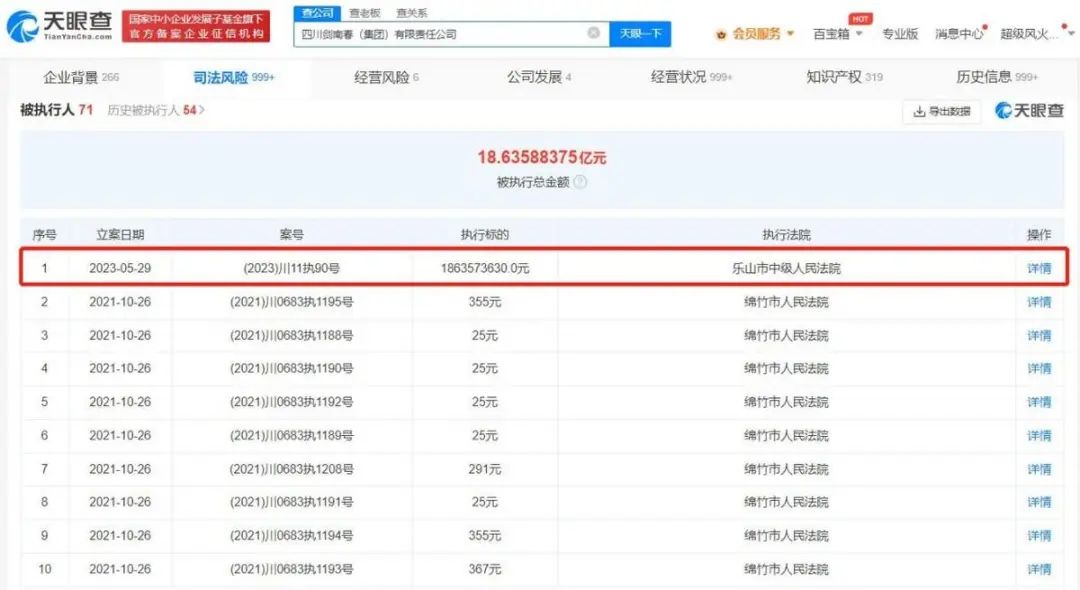Open 详情 for case 川0683执1192号
This screenshot has width=1080, height=590.
click(x=1039, y=402)
